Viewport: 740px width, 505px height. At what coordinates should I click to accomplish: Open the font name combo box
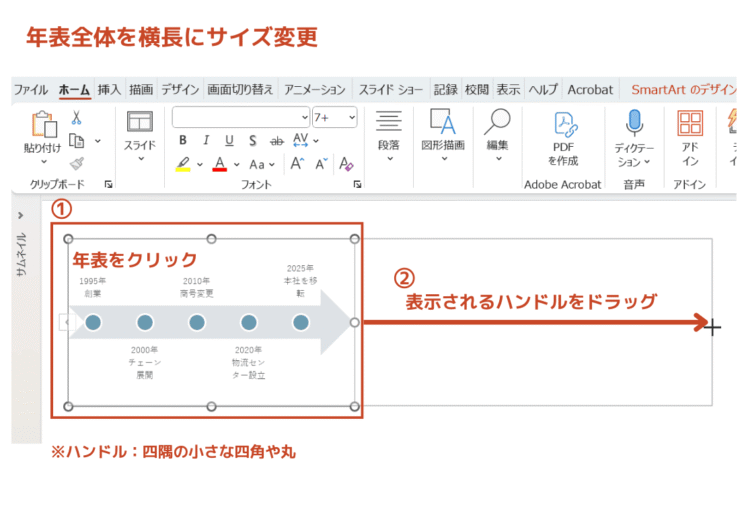pos(241,117)
